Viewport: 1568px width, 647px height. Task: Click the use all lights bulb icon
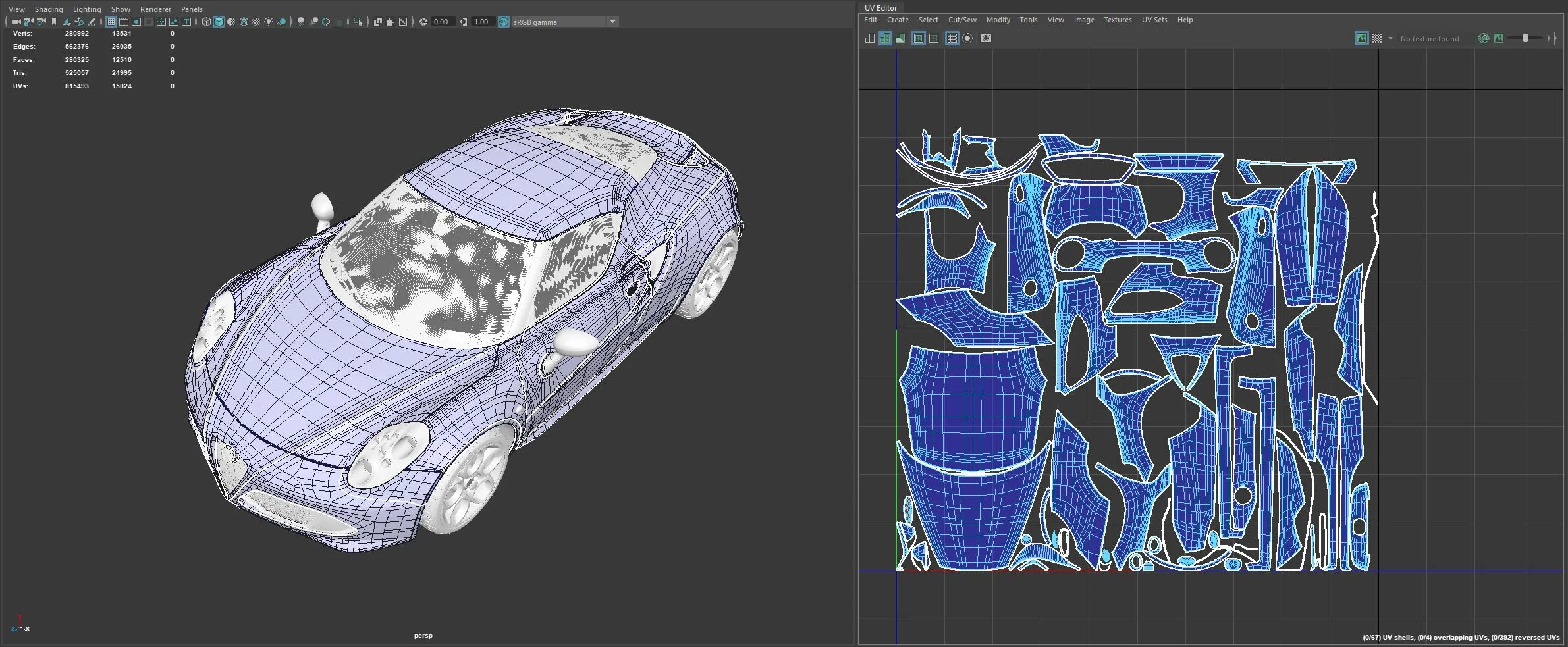(269, 22)
